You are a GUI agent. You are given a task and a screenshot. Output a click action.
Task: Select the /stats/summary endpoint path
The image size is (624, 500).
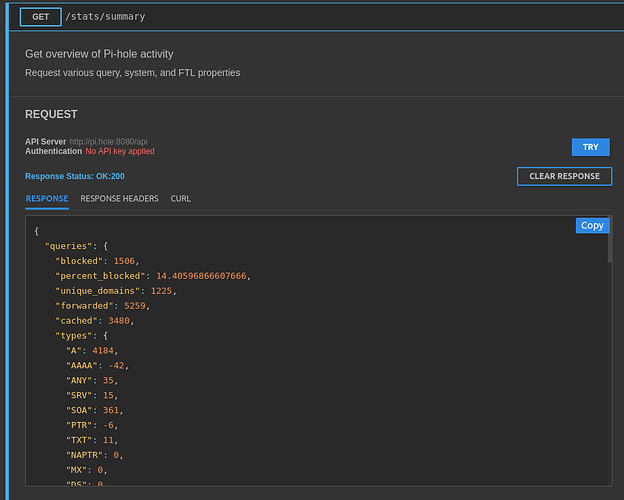point(105,17)
